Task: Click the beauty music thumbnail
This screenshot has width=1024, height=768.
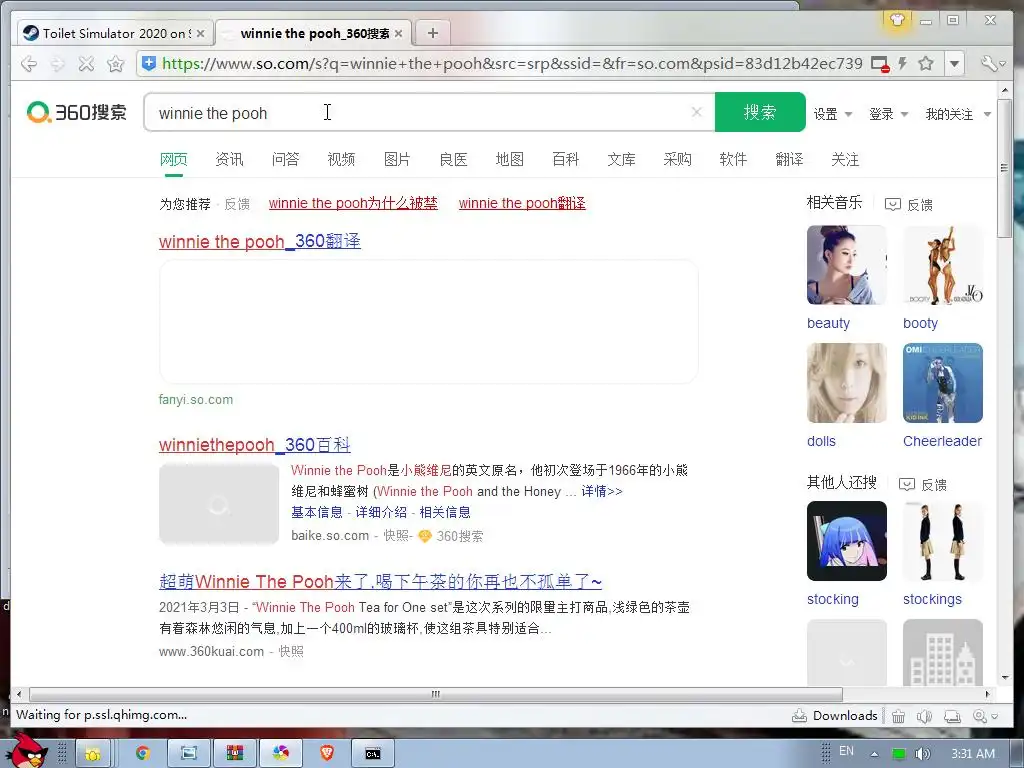Action: click(847, 265)
